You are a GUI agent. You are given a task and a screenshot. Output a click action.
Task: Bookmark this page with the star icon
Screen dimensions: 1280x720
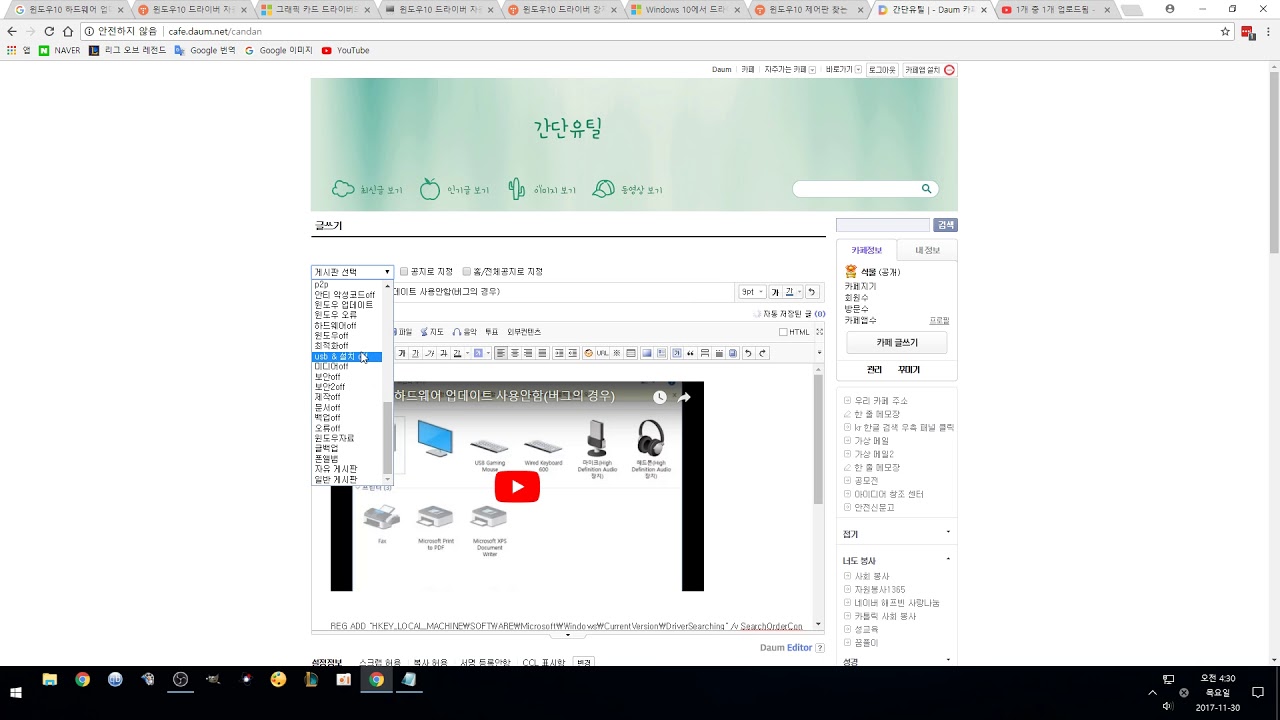coord(1225,31)
